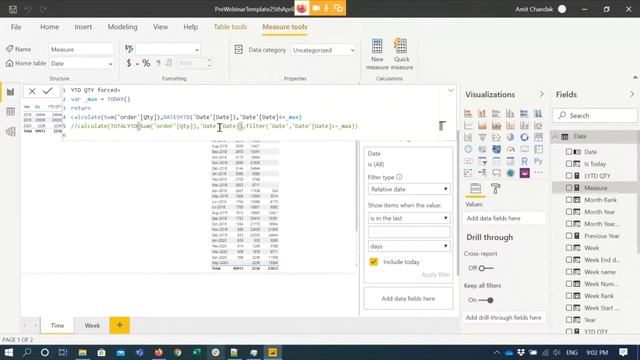
Task: Switch to Data view in left sidebar
Action: [x=11, y=111]
